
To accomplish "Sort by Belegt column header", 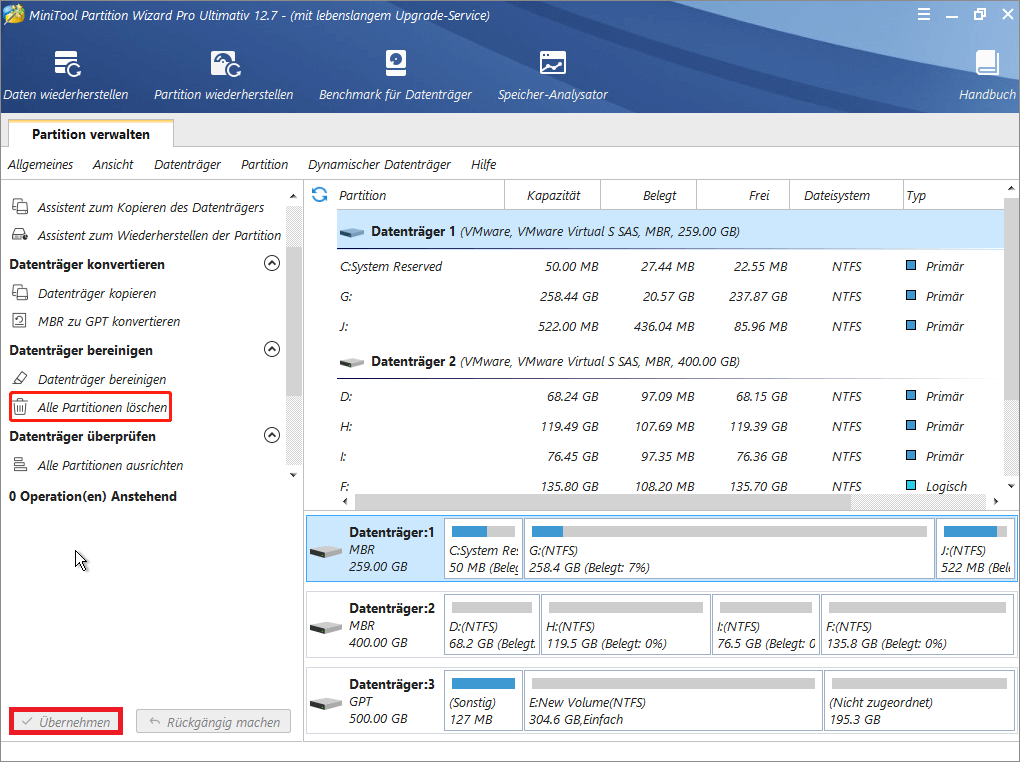I will 649,195.
